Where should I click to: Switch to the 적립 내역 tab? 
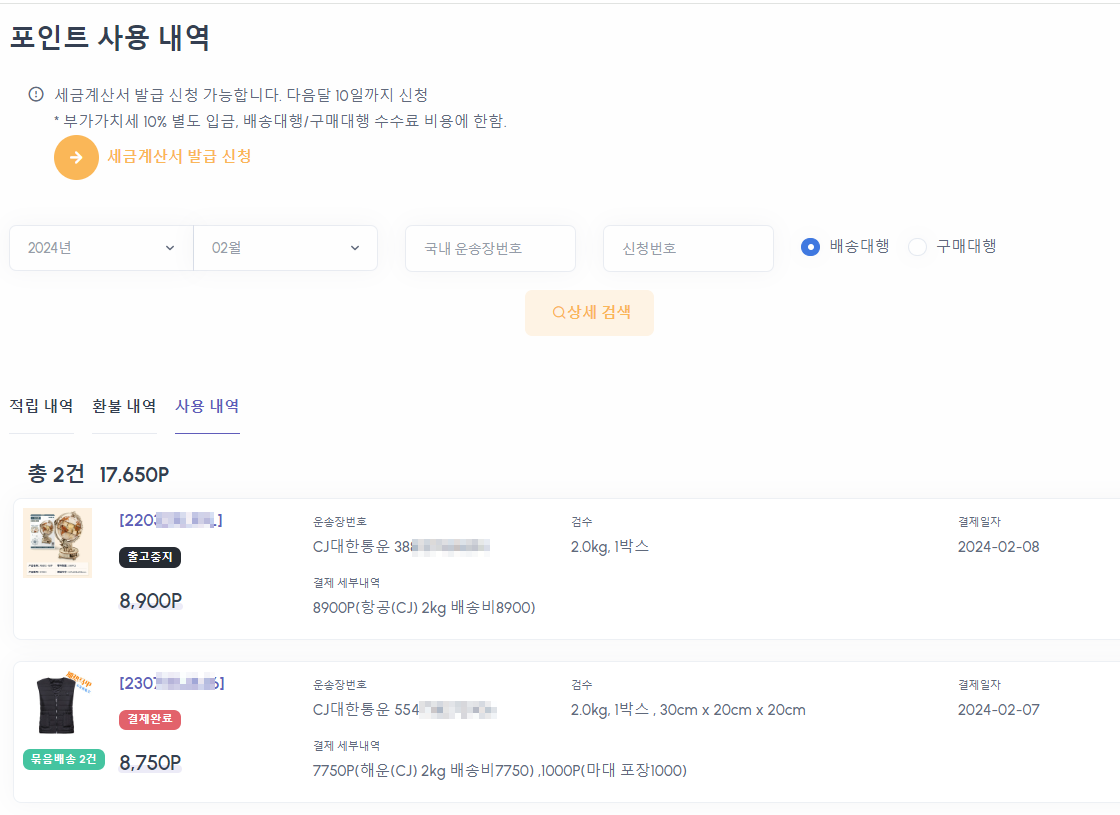(41, 406)
